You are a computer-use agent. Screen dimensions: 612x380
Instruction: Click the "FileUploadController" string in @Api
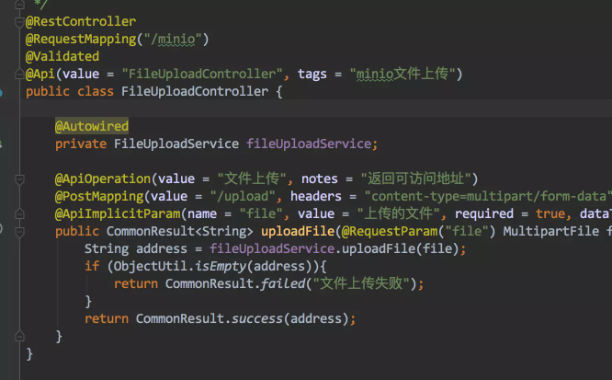pyautogui.click(x=202, y=74)
